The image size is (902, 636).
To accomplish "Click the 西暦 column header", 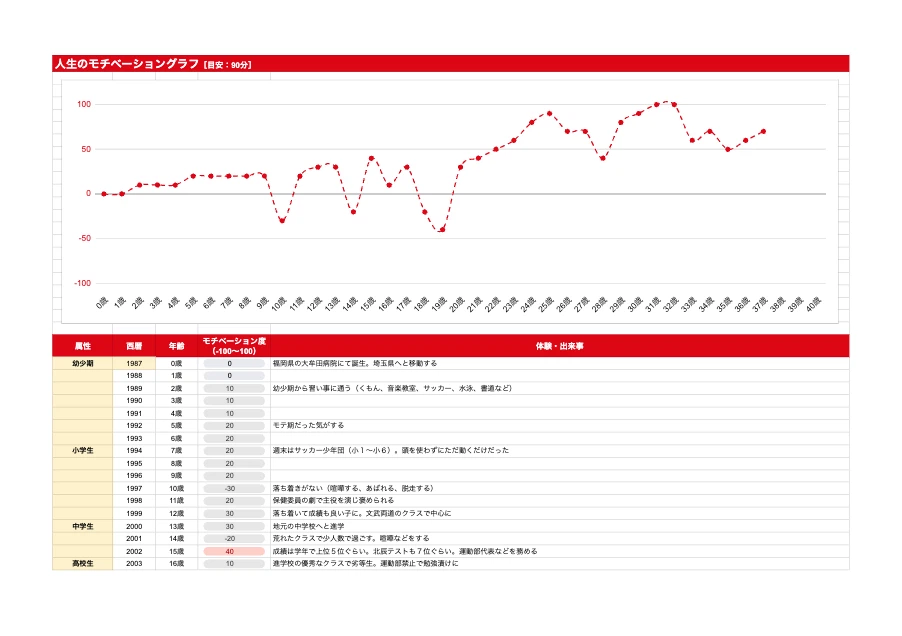I will 134,346.
